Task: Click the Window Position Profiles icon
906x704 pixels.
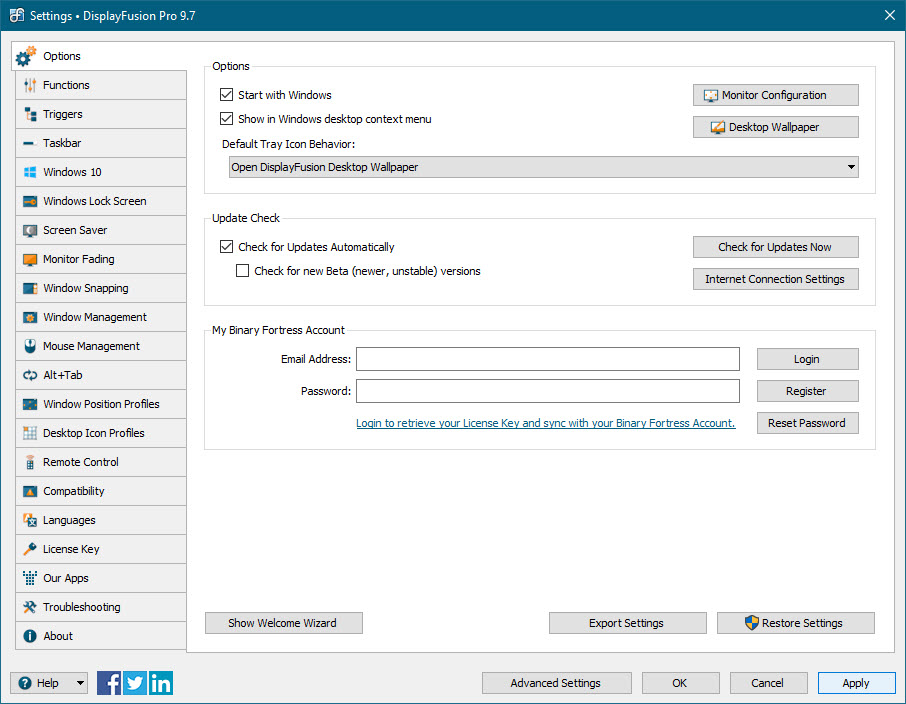Action: click(30, 404)
